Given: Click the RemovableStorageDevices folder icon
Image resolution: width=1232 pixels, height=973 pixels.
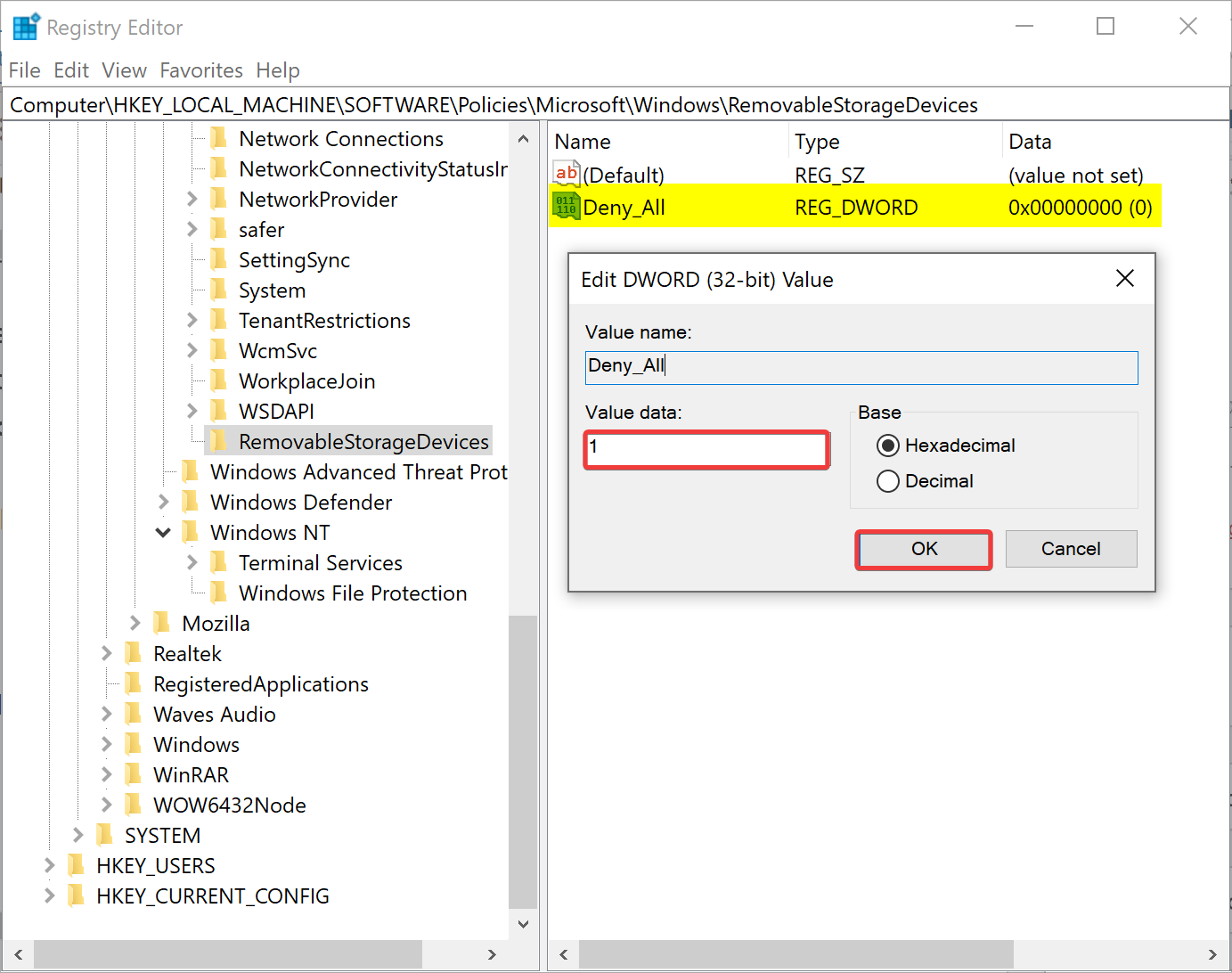Looking at the screenshot, I should click(218, 441).
